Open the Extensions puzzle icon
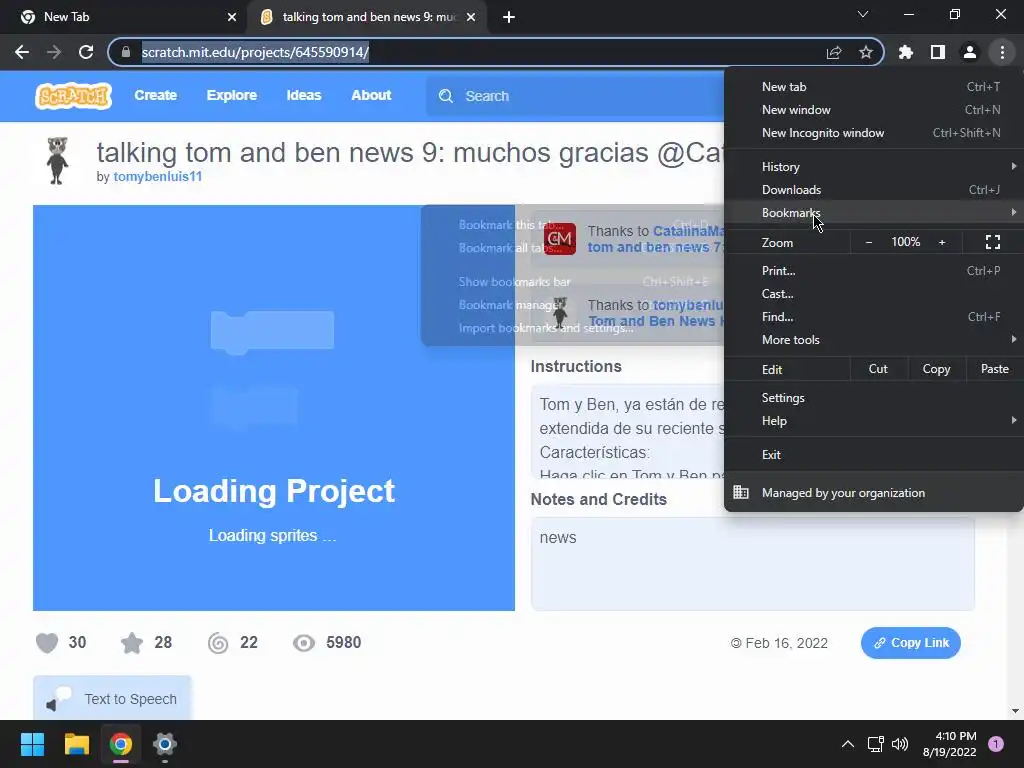This screenshot has width=1024, height=768. pyautogui.click(x=905, y=52)
